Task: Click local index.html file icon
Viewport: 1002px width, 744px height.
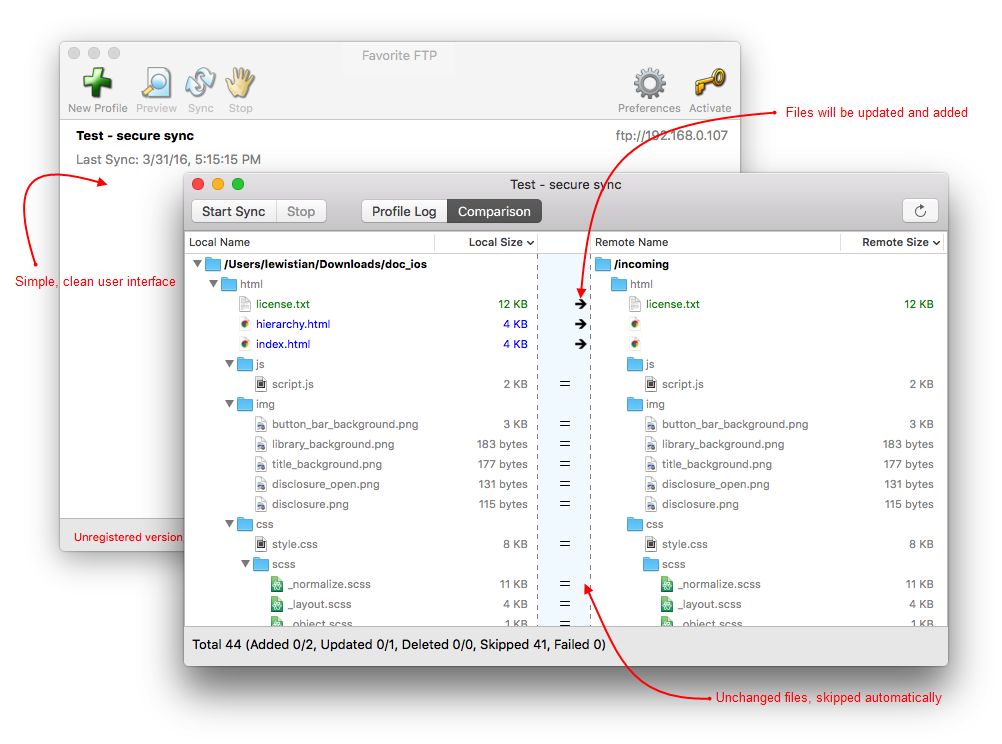Action: 245,344
